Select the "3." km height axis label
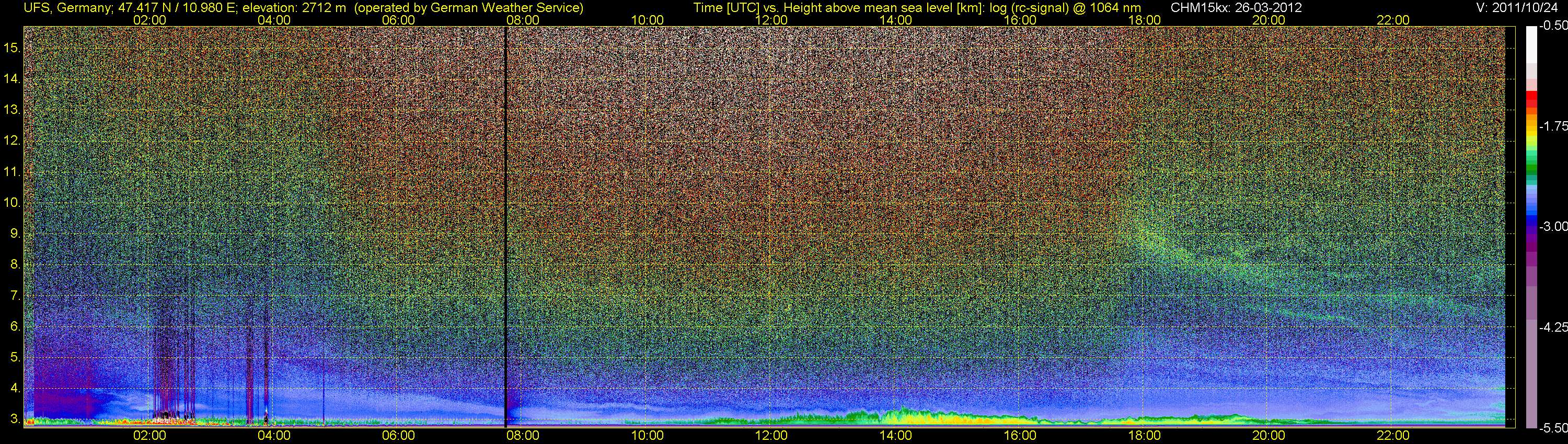1568x444 pixels. tap(16, 419)
